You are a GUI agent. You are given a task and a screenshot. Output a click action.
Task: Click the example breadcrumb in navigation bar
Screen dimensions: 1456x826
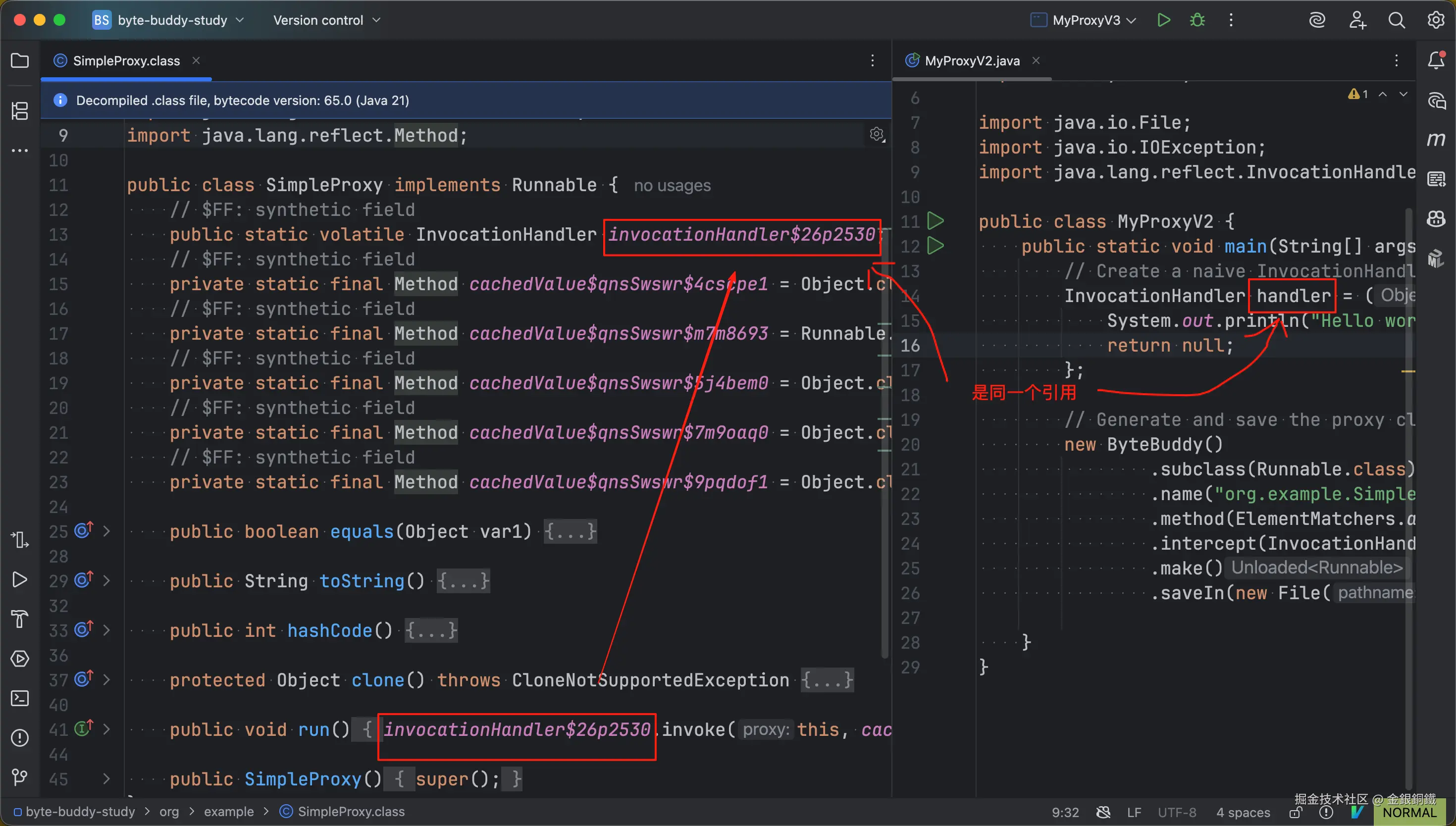click(x=229, y=812)
